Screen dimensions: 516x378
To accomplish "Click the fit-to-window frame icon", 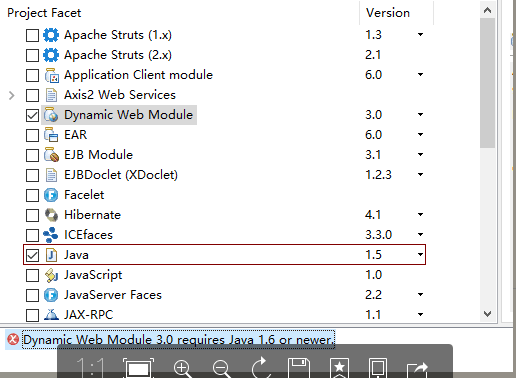I will 138,368.
